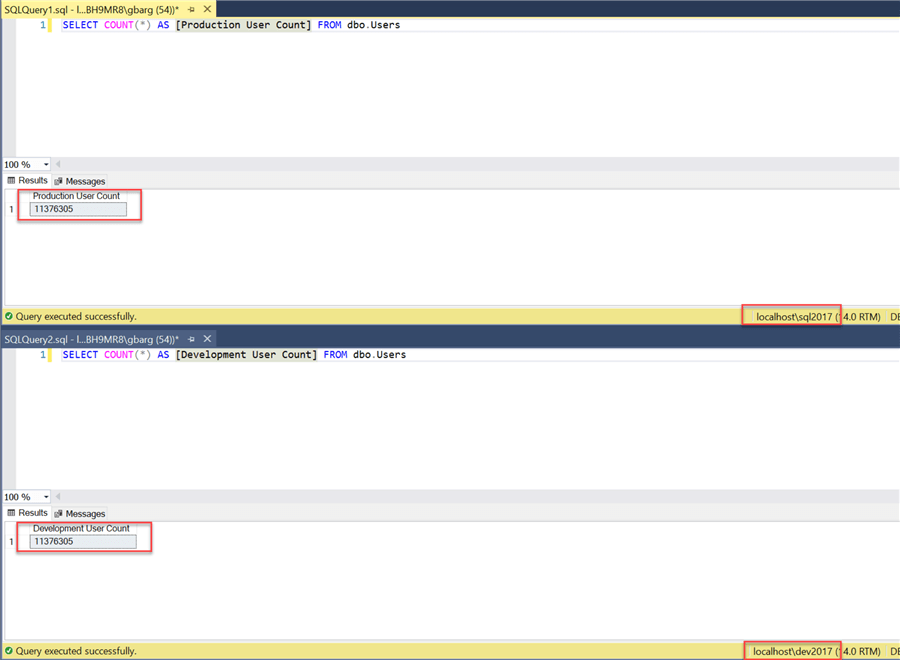Open the zoom dropdown in the SQLQuery2 editor

click(46, 497)
